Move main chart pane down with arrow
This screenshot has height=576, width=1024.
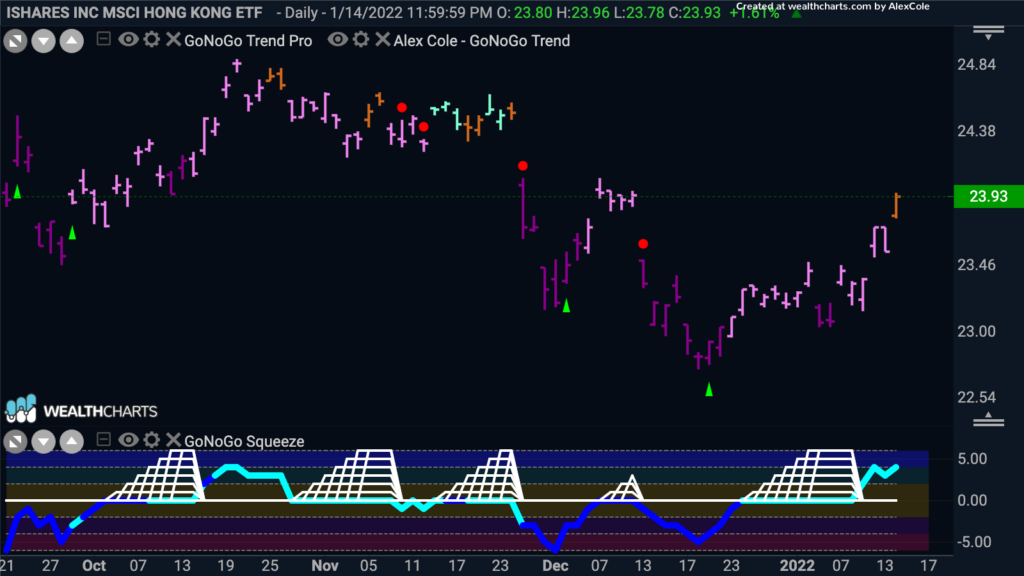(x=44, y=42)
